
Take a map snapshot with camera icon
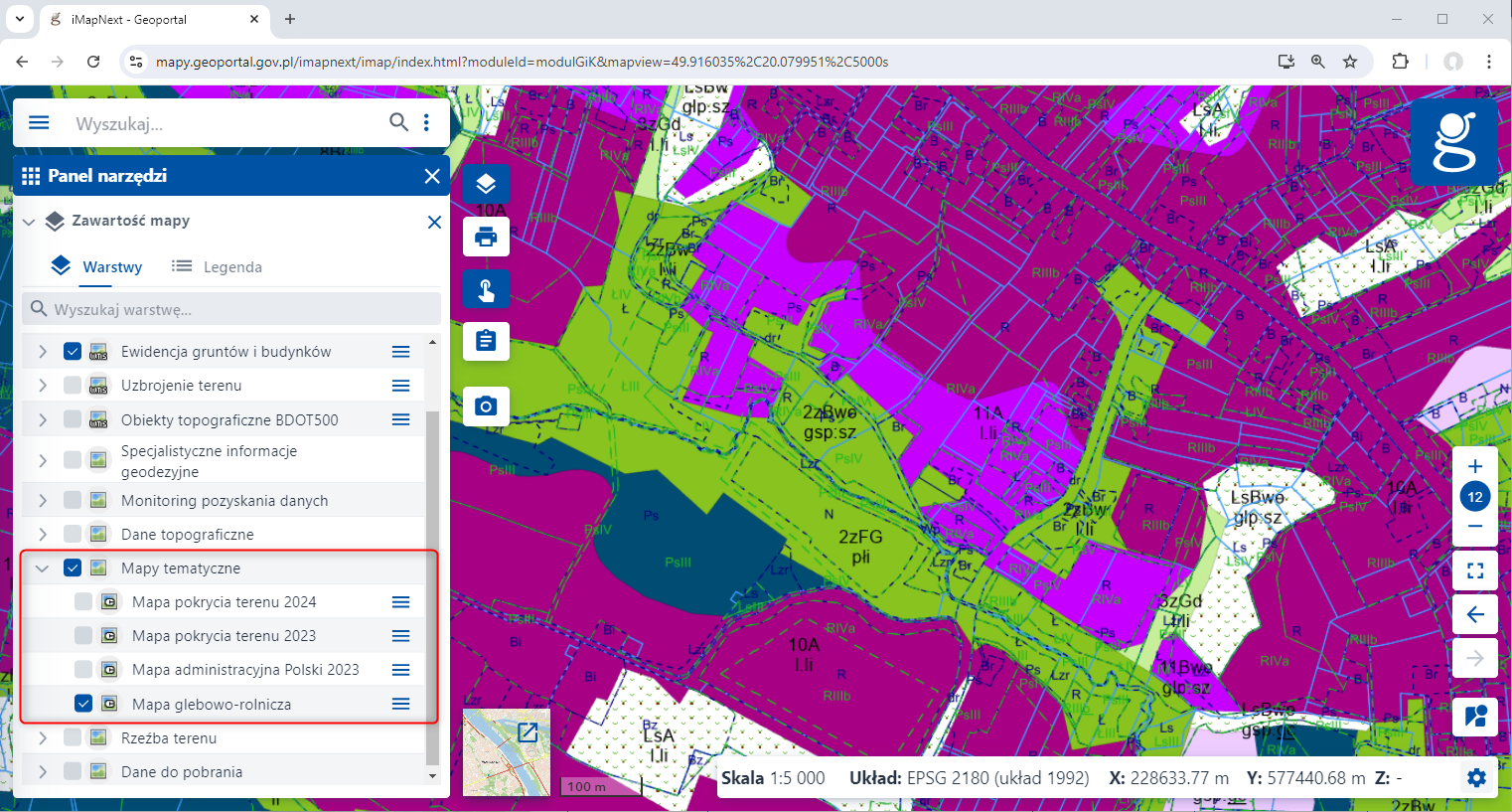tap(486, 406)
